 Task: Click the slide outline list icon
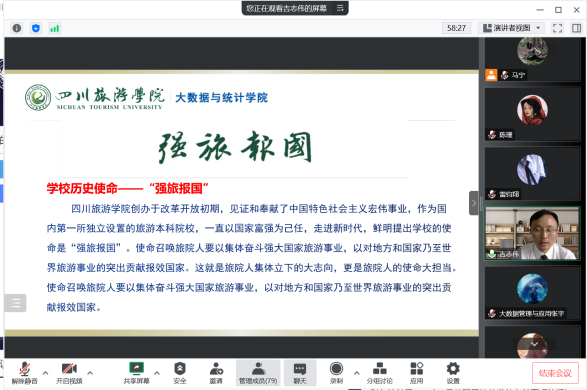pyautogui.click(x=15, y=303)
